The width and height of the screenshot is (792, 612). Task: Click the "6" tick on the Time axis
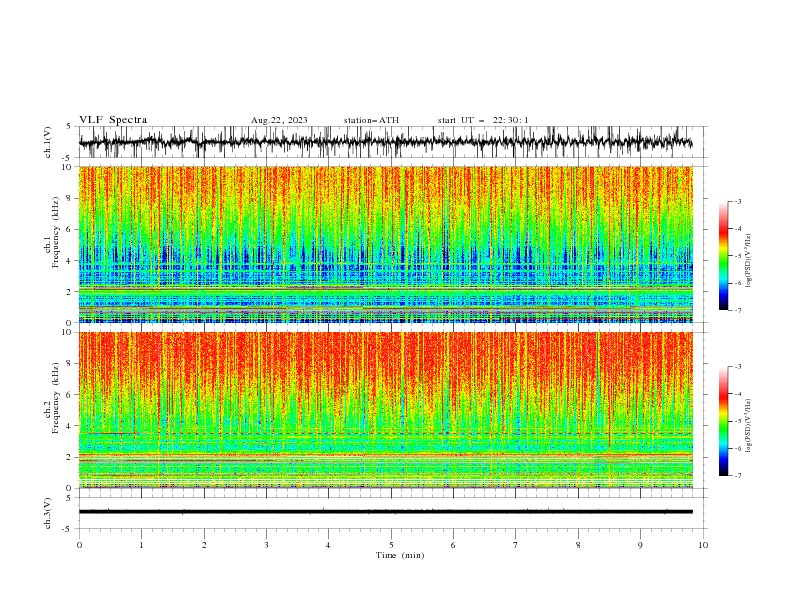pyautogui.click(x=453, y=545)
